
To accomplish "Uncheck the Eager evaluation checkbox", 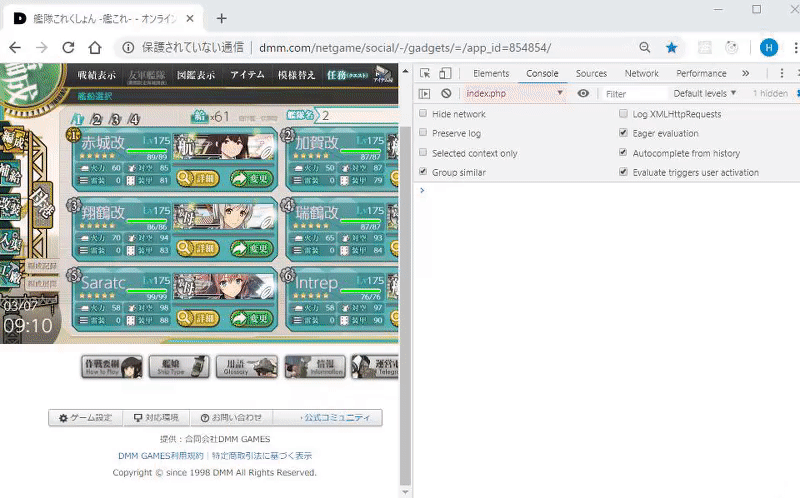I will (x=623, y=133).
